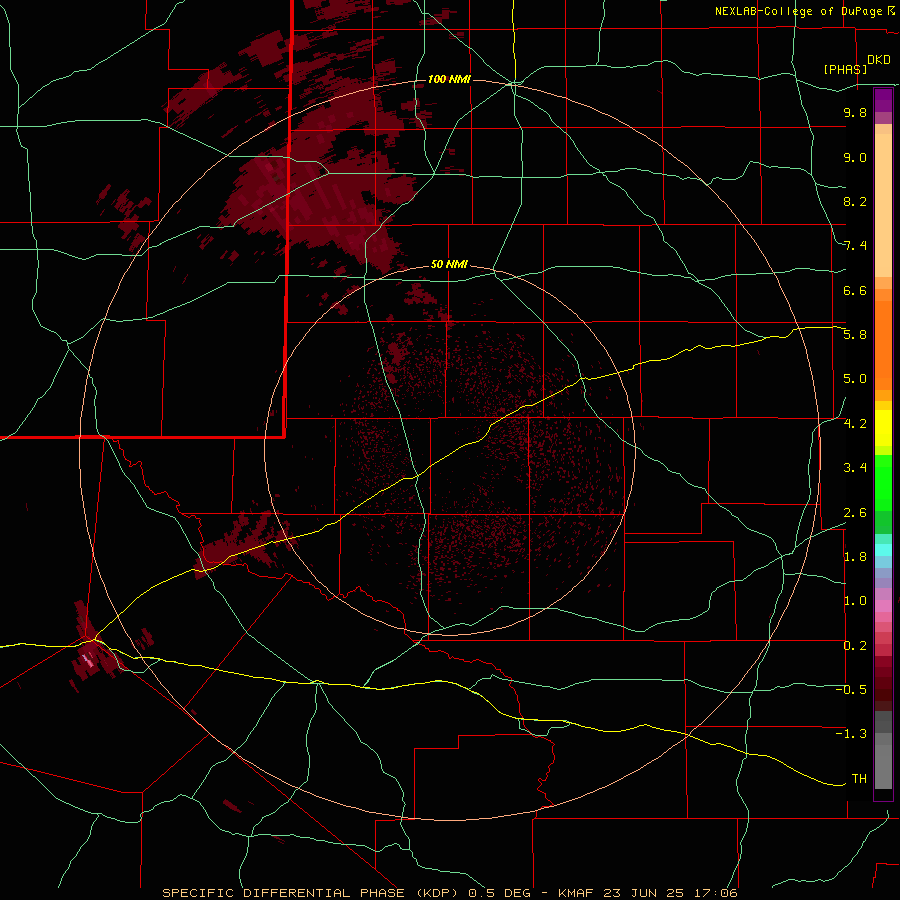
Task: Click the 100 NMI range ring label
Action: 449,79
